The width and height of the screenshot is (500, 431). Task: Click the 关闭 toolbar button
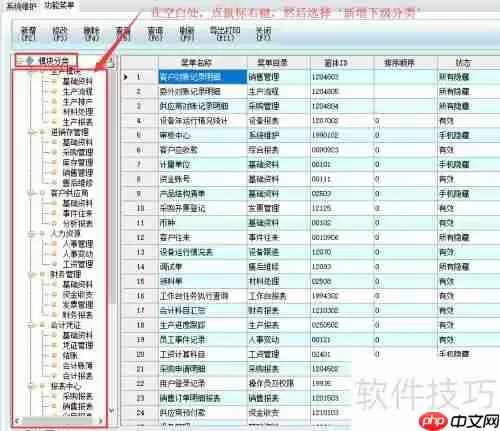point(263,34)
